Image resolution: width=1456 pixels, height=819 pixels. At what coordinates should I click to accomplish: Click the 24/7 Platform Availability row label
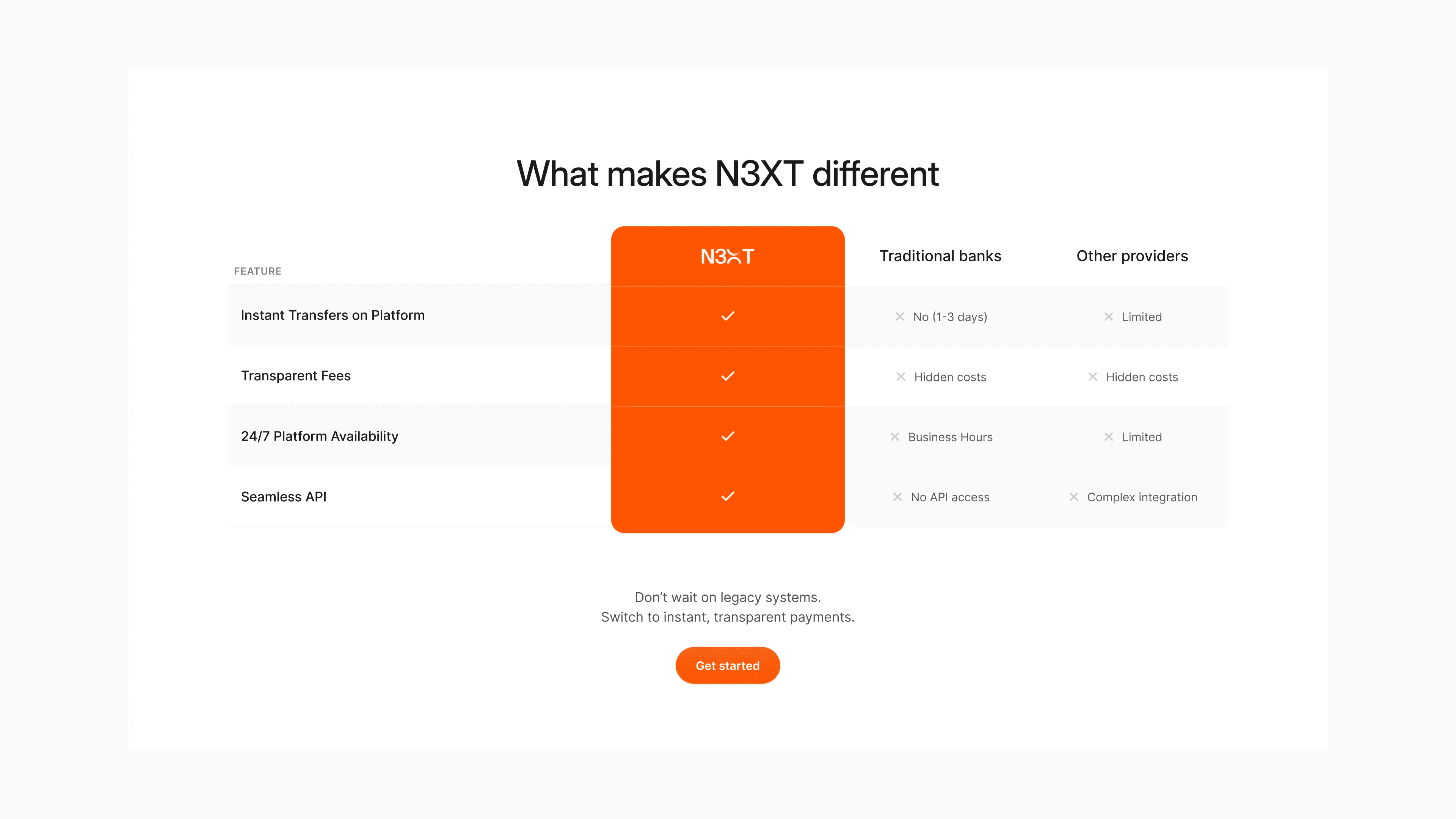point(319,436)
